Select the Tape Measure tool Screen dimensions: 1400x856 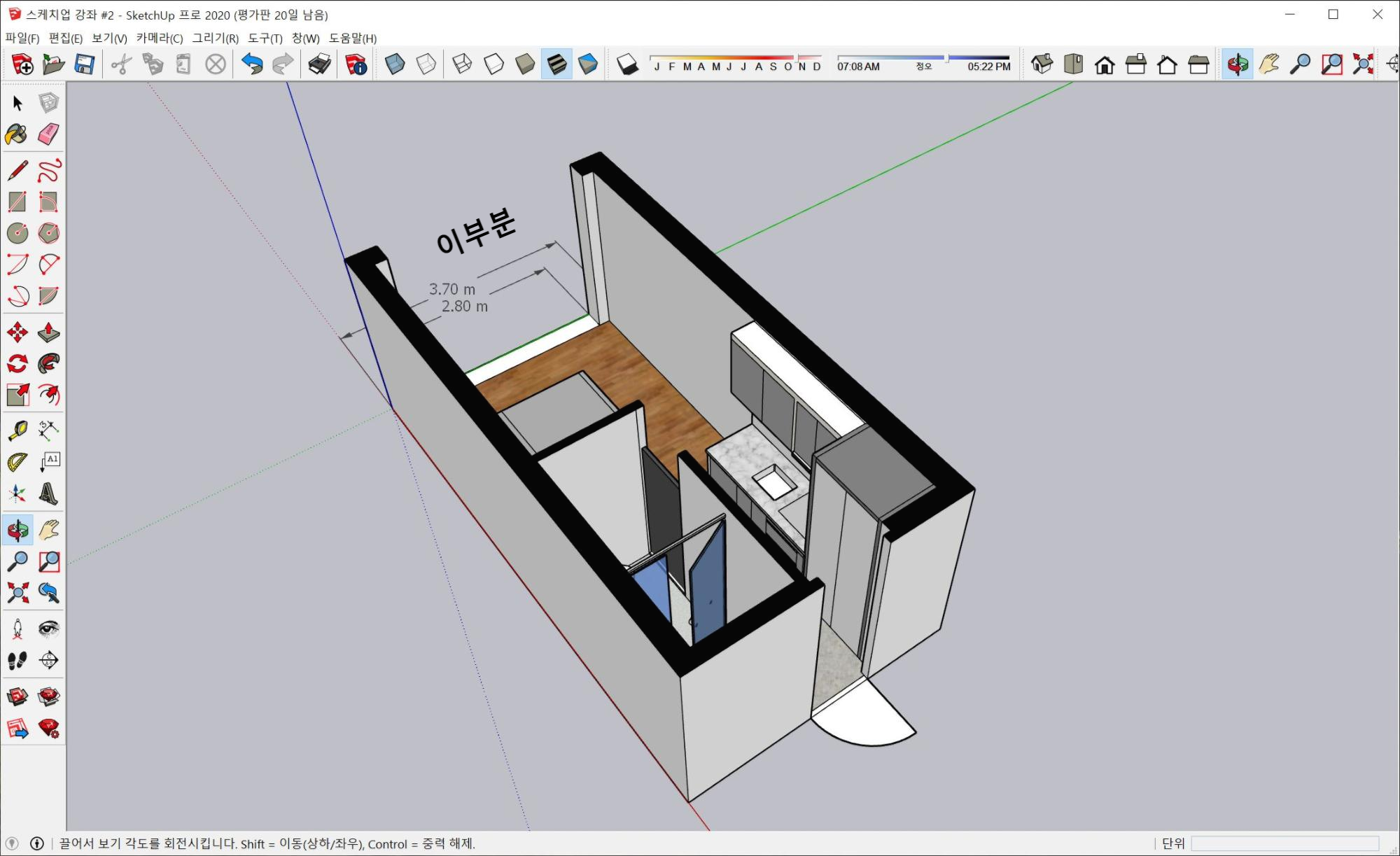coord(17,430)
